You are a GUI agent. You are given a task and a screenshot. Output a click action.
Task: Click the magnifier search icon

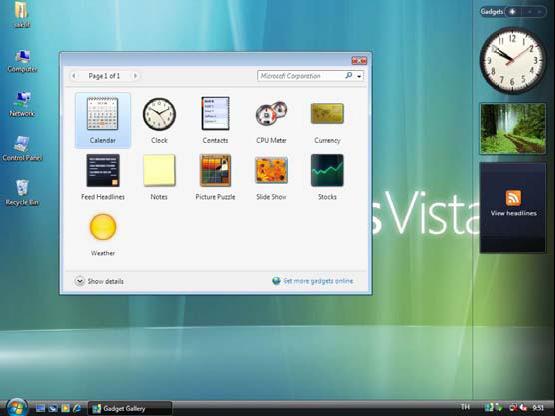pos(349,75)
